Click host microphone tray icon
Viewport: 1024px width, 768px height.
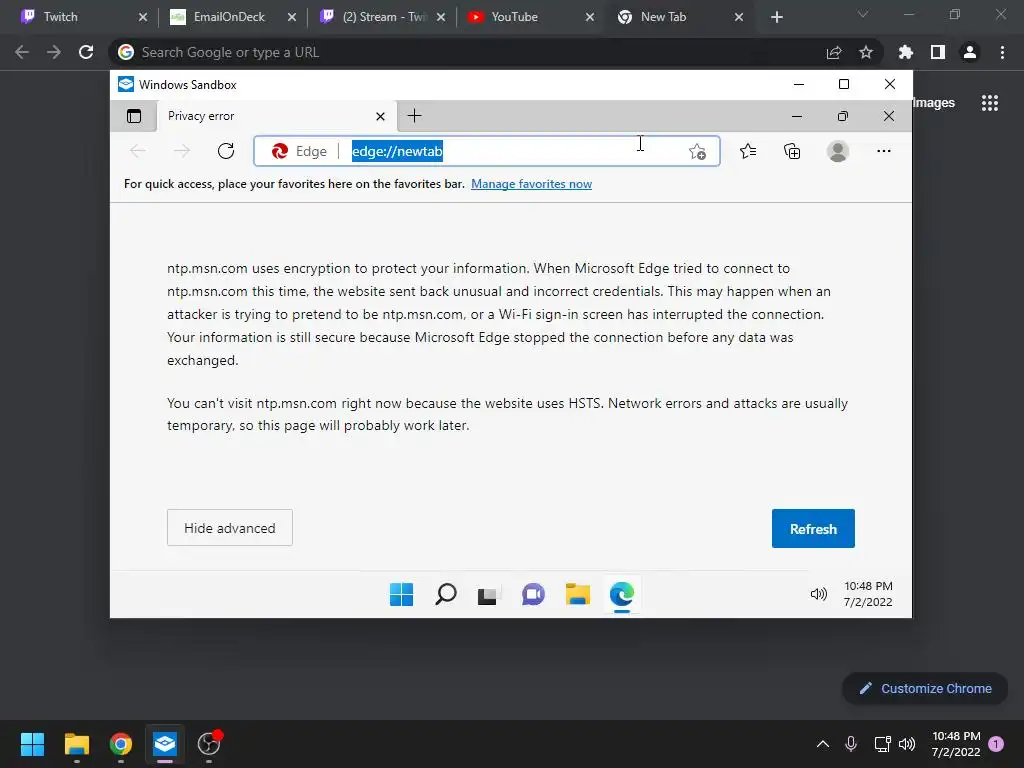tap(851, 744)
